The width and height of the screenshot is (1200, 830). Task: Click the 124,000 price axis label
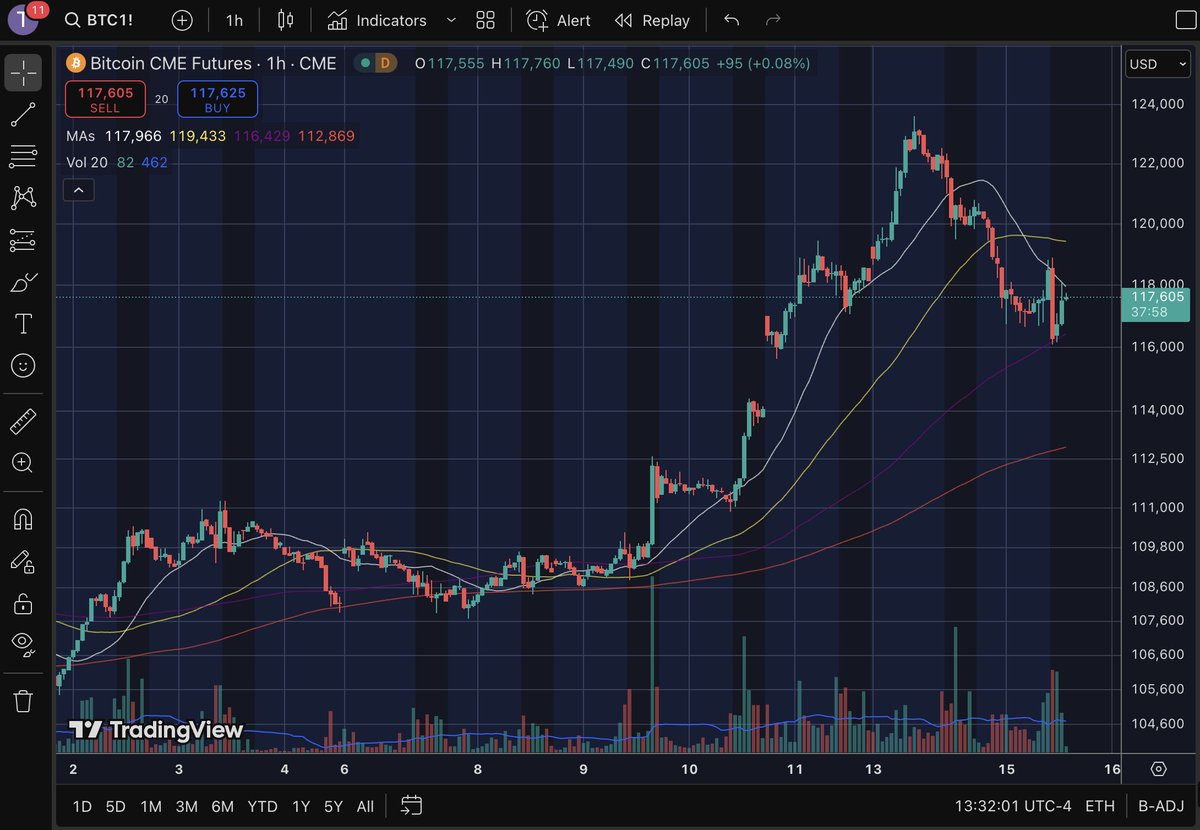click(x=1156, y=104)
